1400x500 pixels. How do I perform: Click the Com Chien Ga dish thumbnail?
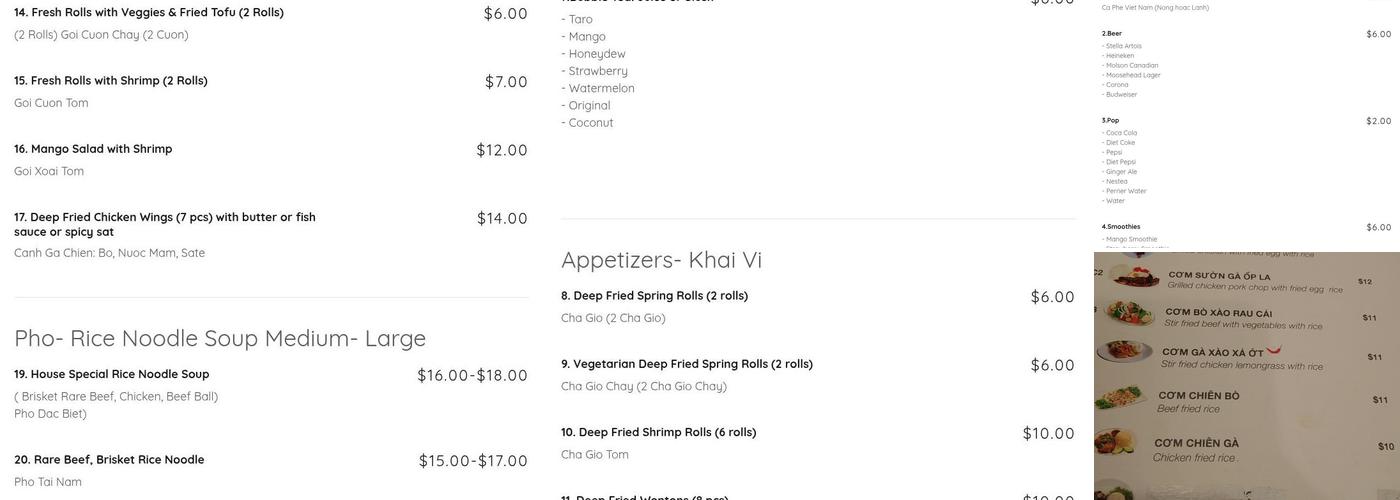coord(1118,442)
